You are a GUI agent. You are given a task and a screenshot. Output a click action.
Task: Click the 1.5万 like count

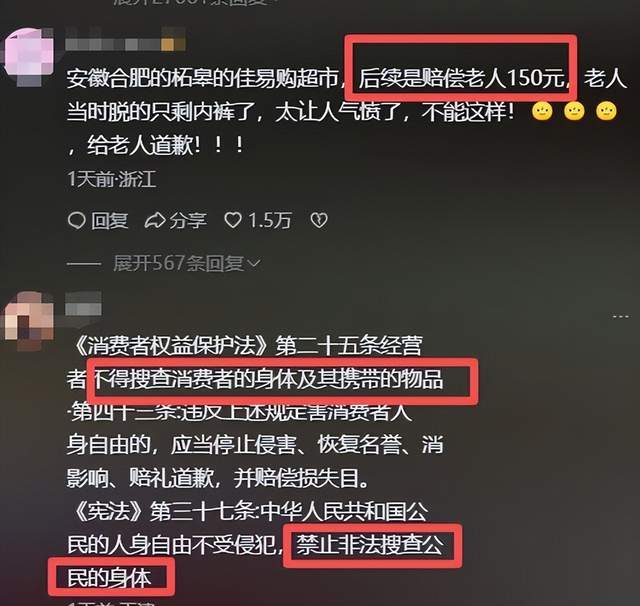(x=270, y=221)
